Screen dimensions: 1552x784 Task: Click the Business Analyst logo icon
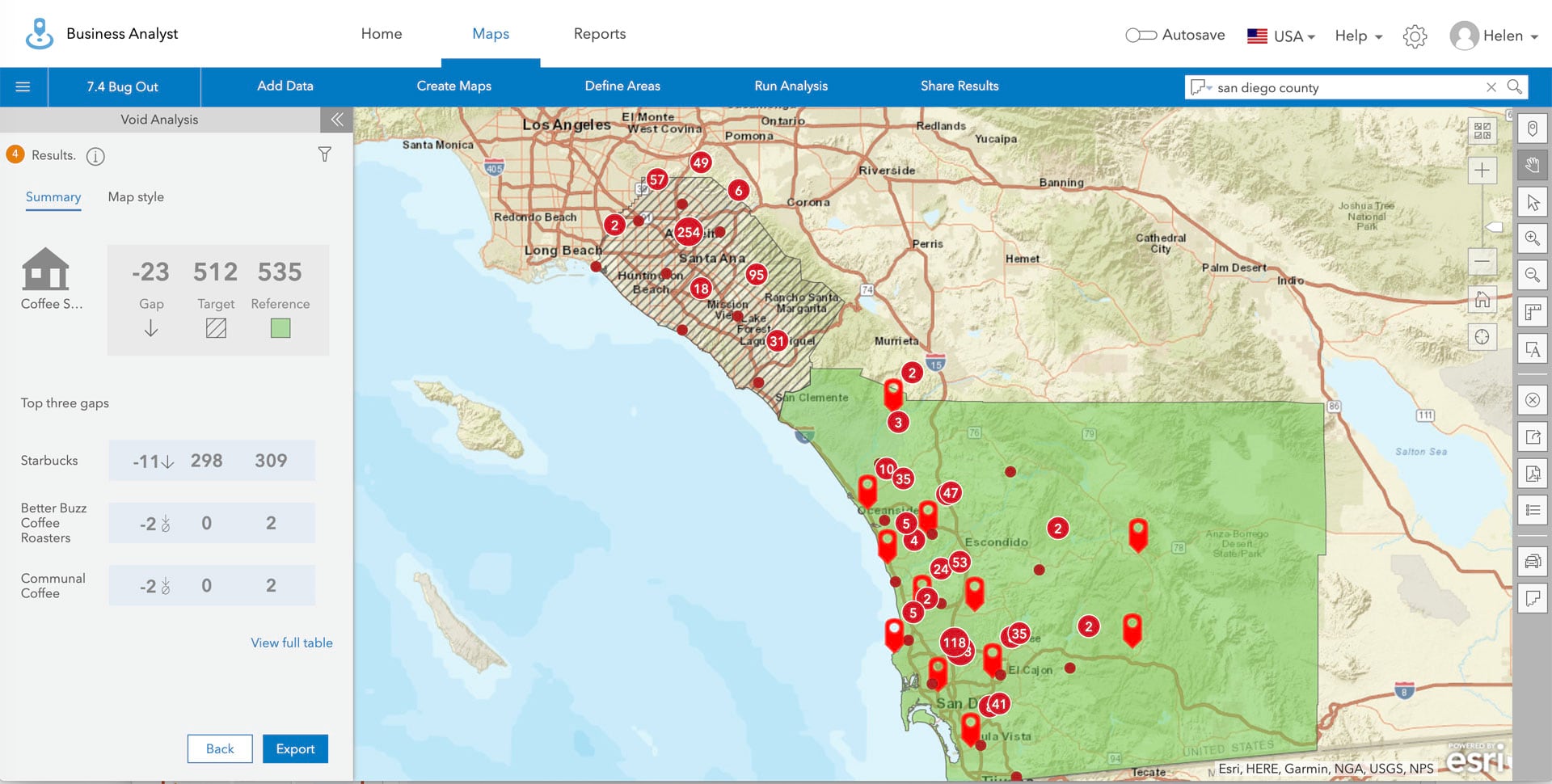click(39, 34)
